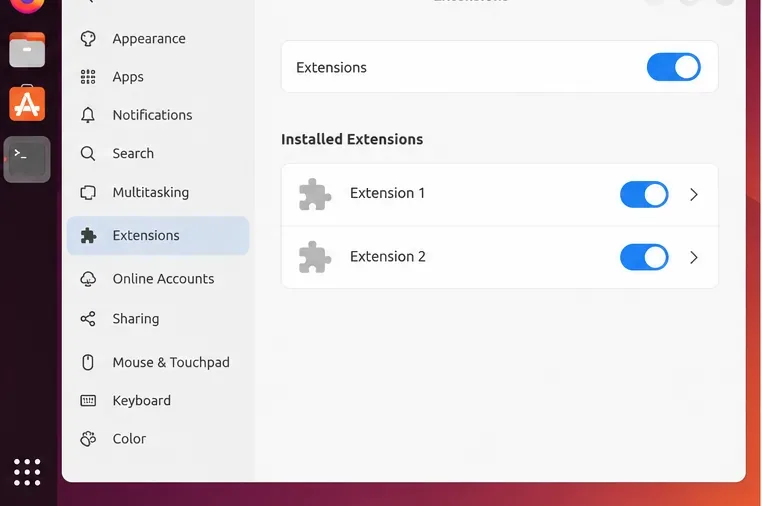This screenshot has height=506, width=762.
Task: Click the Installed Extensions heading
Action: [352, 140]
